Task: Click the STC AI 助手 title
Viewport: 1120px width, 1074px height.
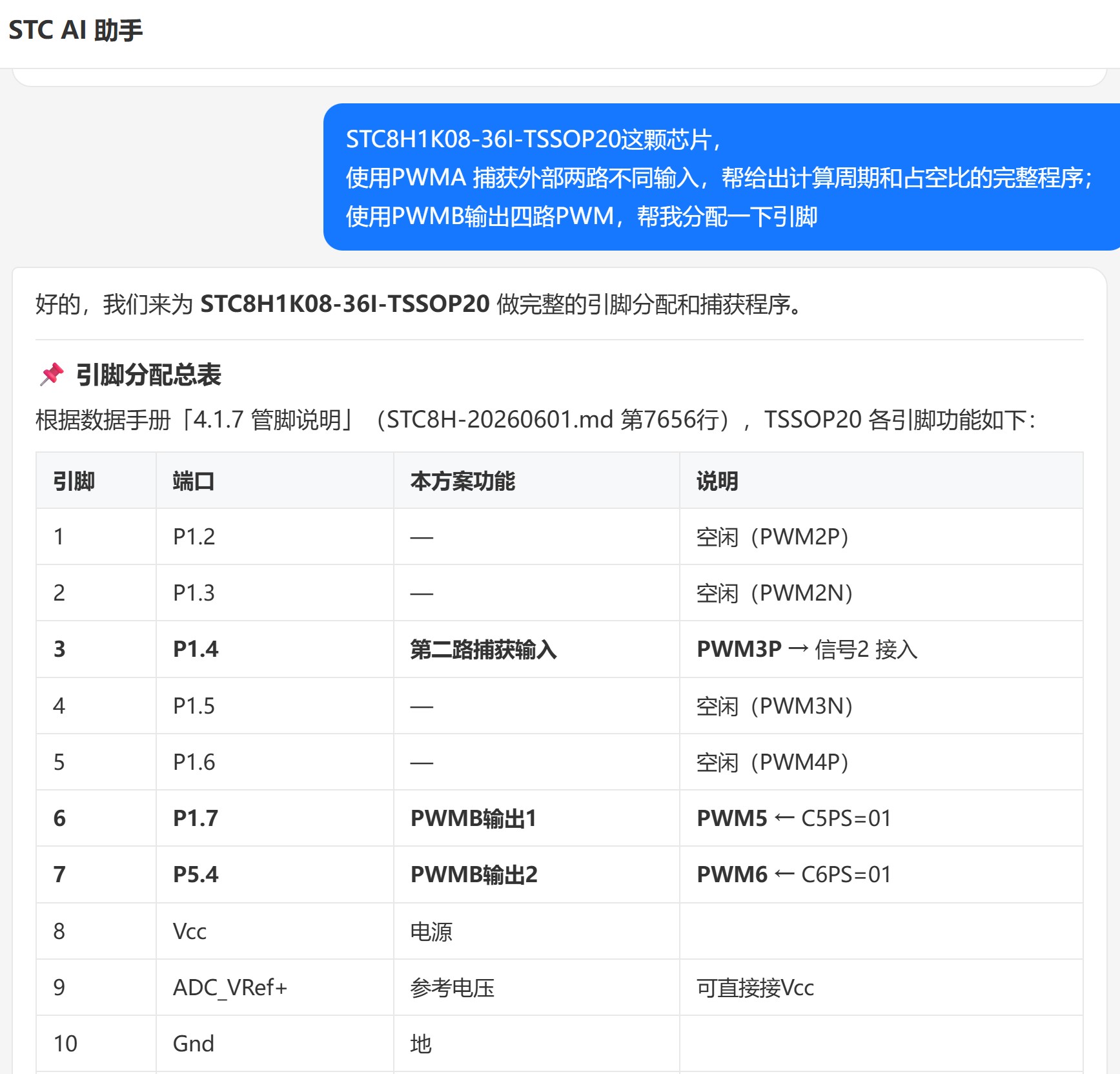Action: [x=76, y=30]
